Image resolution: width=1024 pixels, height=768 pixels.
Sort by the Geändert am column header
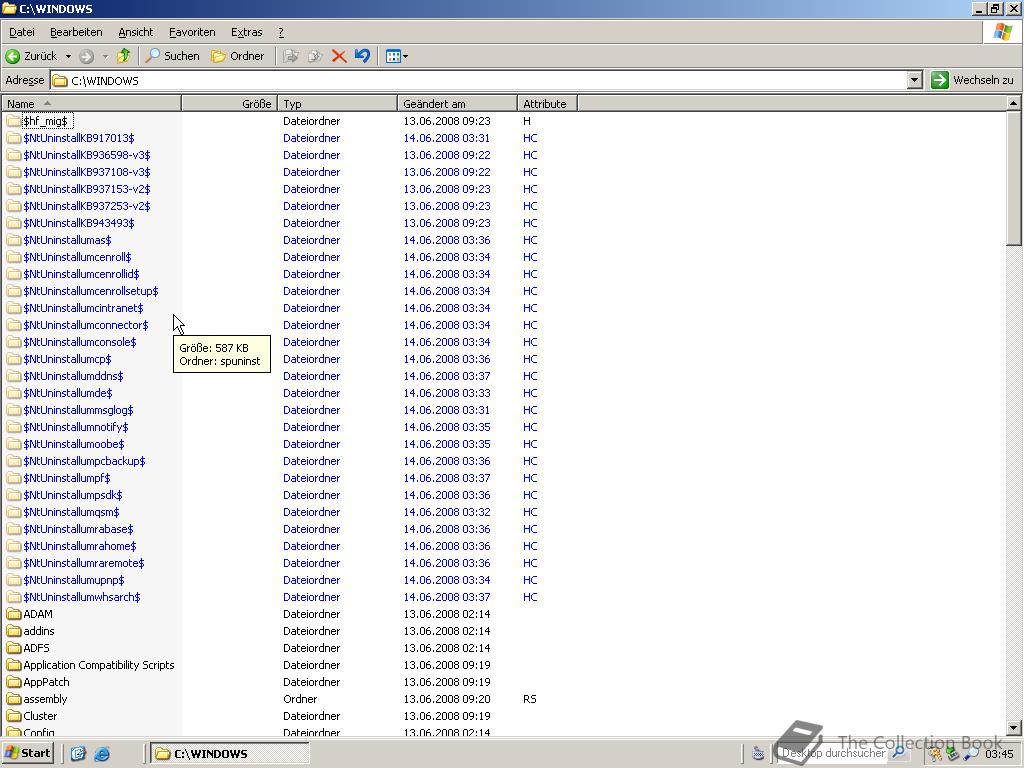[457, 103]
